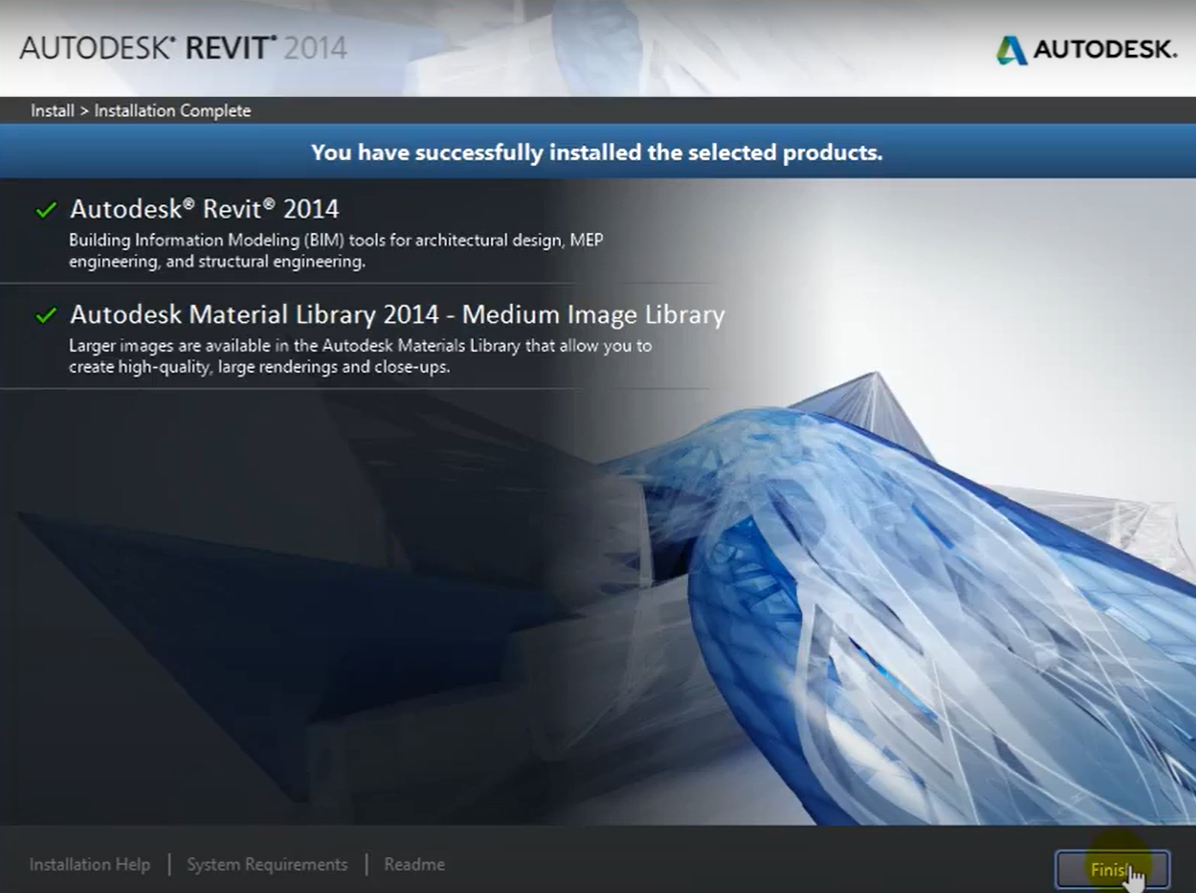The height and width of the screenshot is (893, 1196).
Task: Select the Autodesk Material Library 2014 heading
Action: tap(254, 315)
